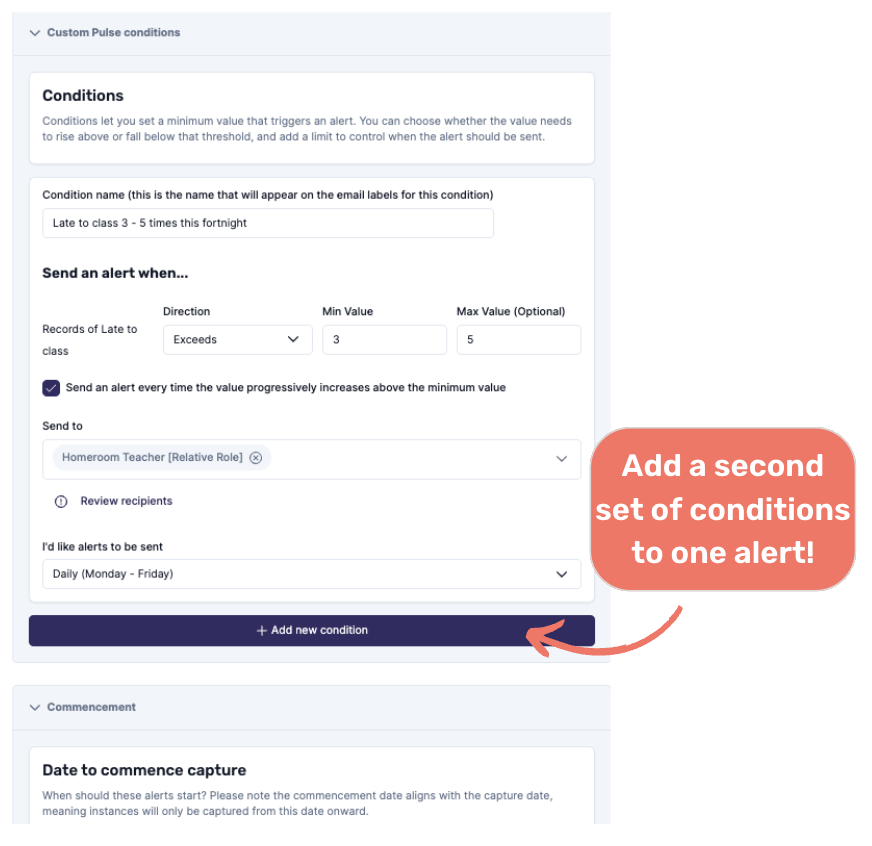Click the Review recipients info icon
The height and width of the screenshot is (846, 872).
click(61, 502)
